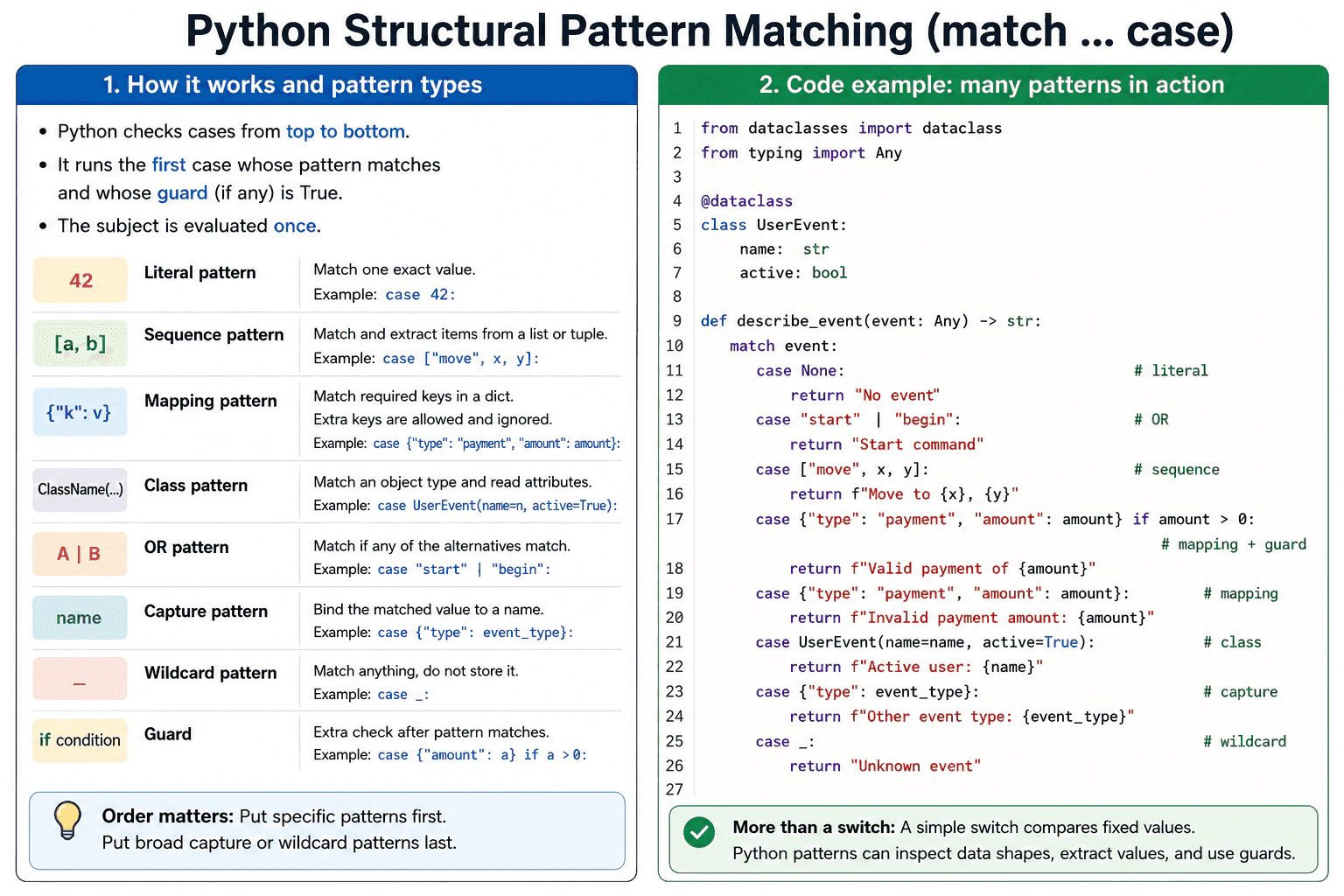Click the return "Unknown event" code line
The image size is (1344, 896).
click(885, 766)
